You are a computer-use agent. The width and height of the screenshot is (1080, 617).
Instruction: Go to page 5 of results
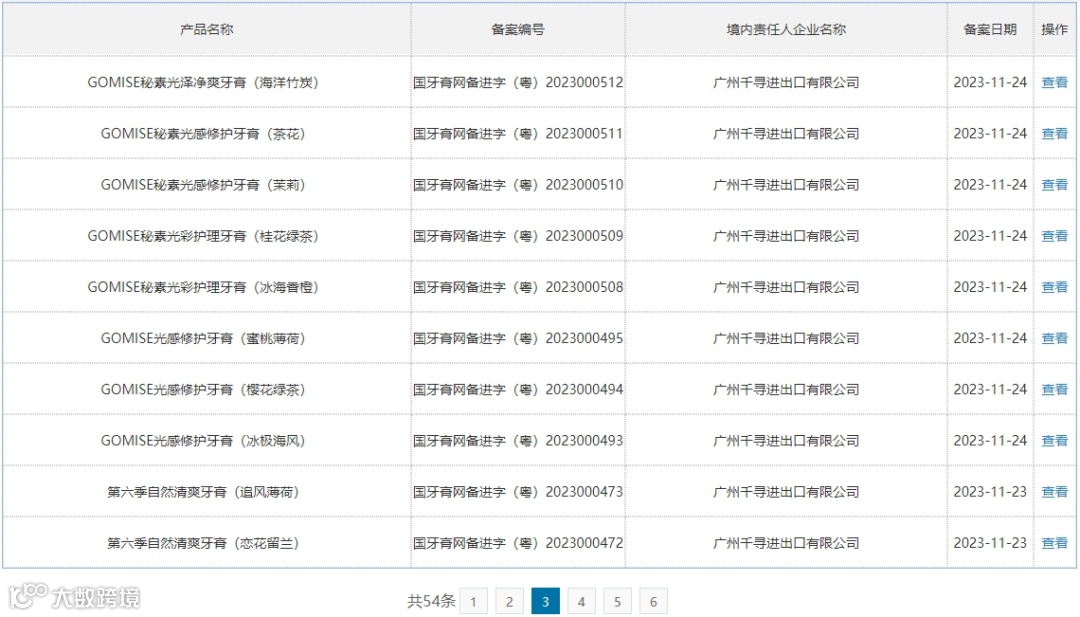click(617, 601)
